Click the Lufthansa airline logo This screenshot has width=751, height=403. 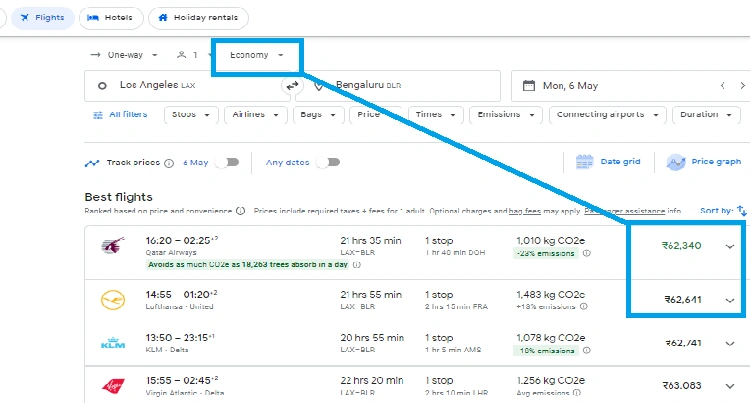pos(113,300)
